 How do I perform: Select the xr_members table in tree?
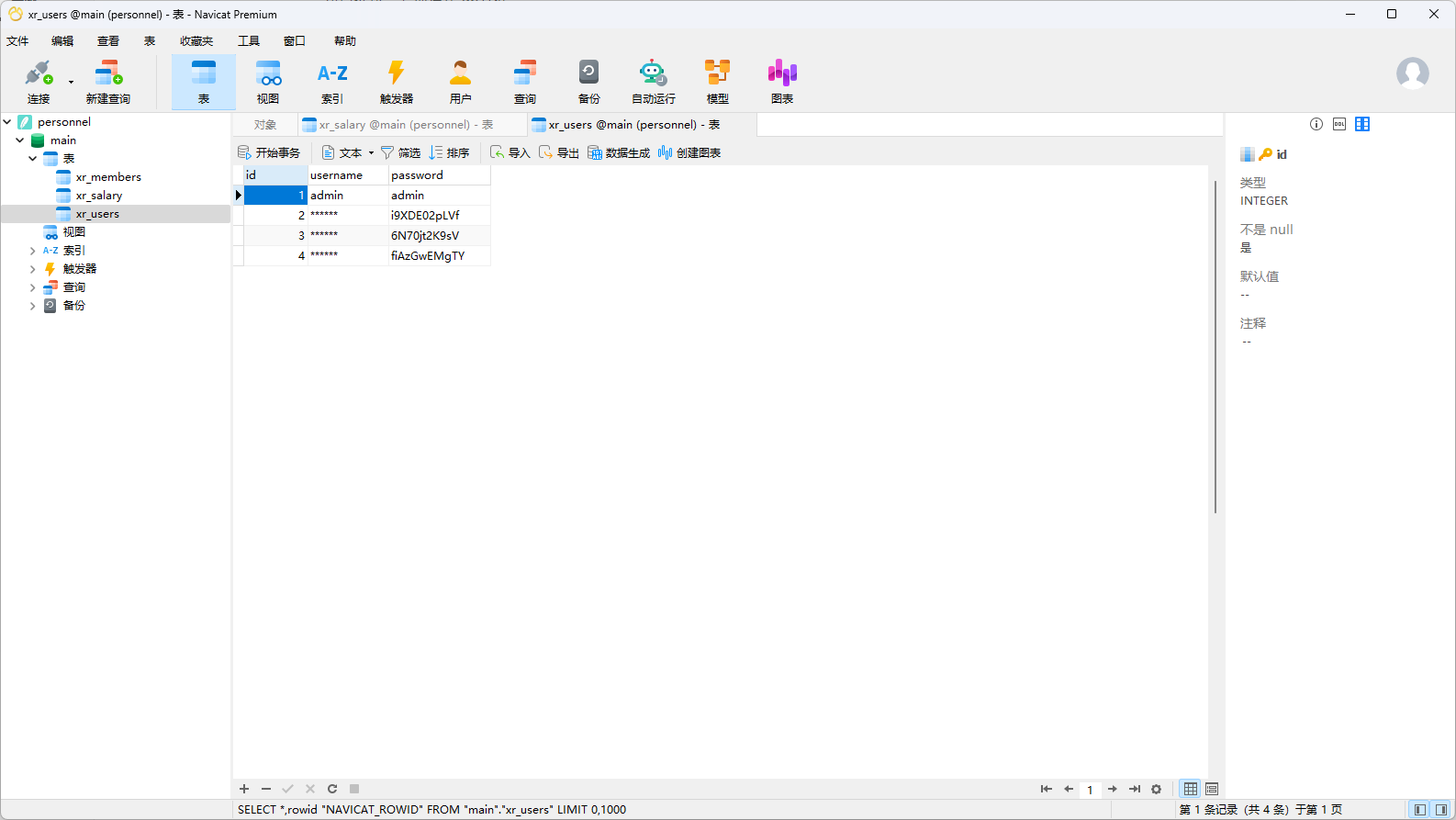[x=108, y=177]
